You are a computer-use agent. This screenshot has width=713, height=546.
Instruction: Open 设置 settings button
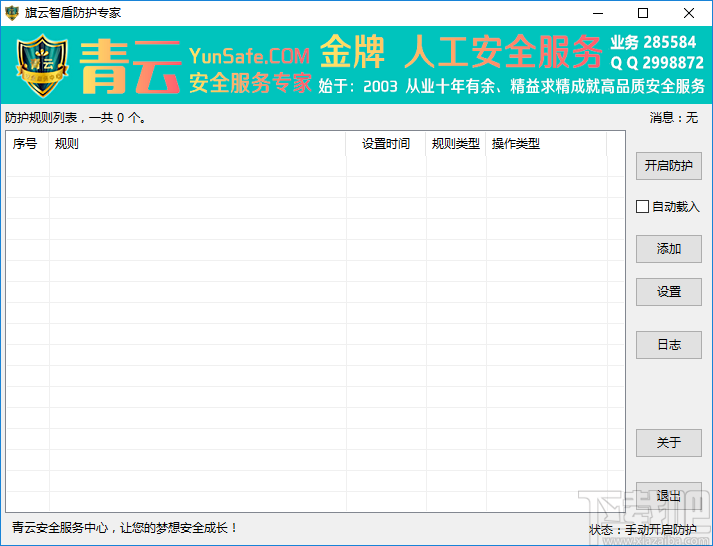[668, 292]
